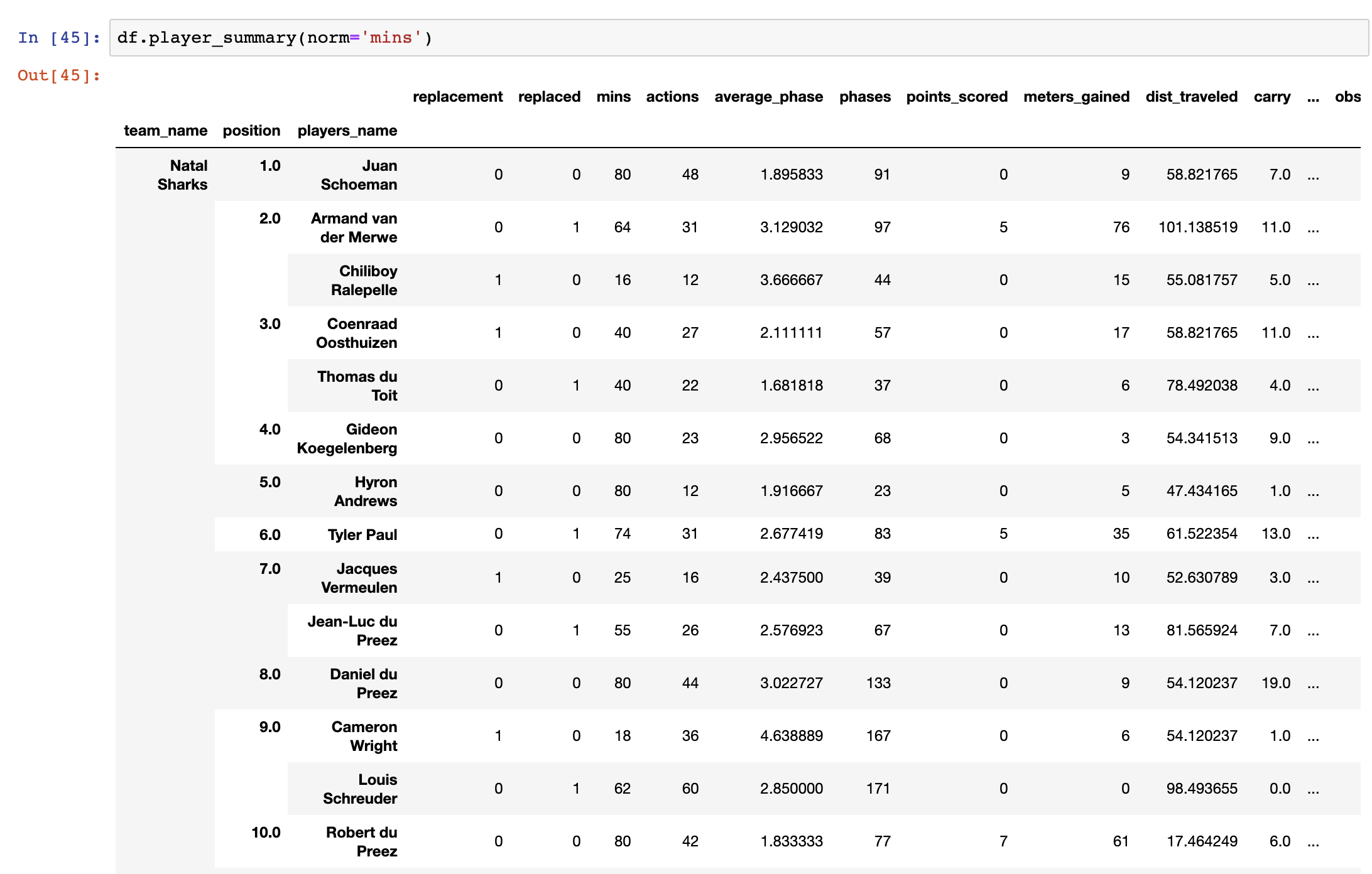This screenshot has width=1372, height=874.
Task: Click the replaced column header
Action: (x=549, y=97)
